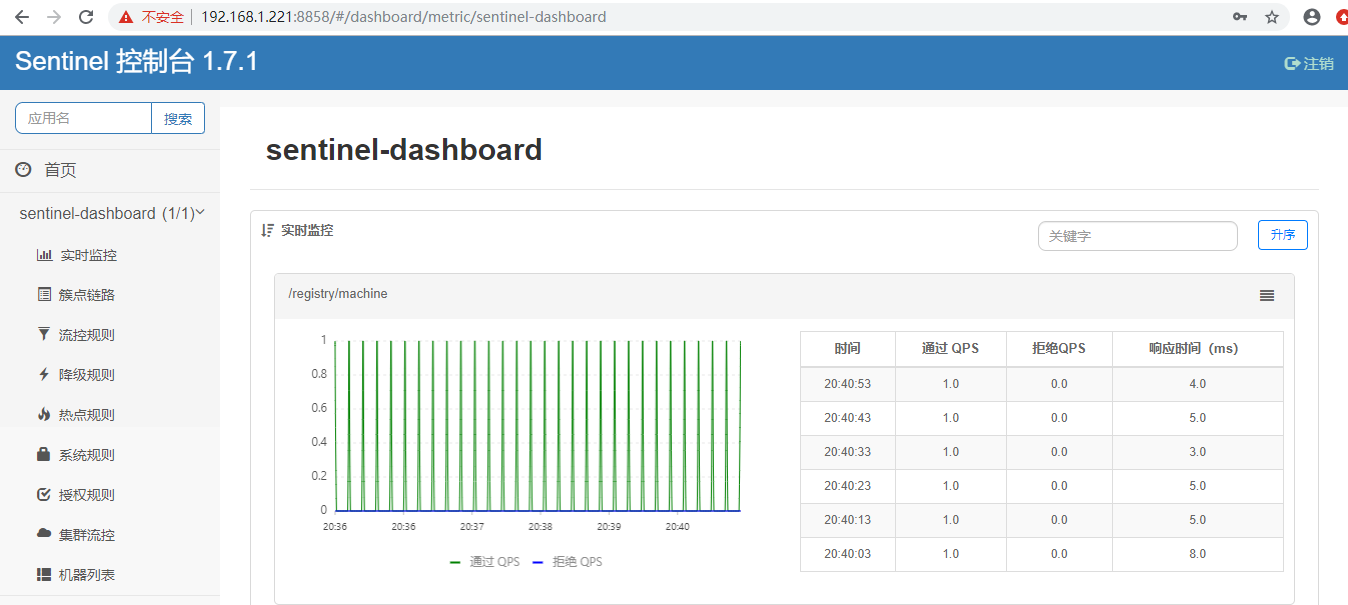This screenshot has width=1348, height=605.
Task: Open 实时监控 in the sidebar
Action: [88, 255]
